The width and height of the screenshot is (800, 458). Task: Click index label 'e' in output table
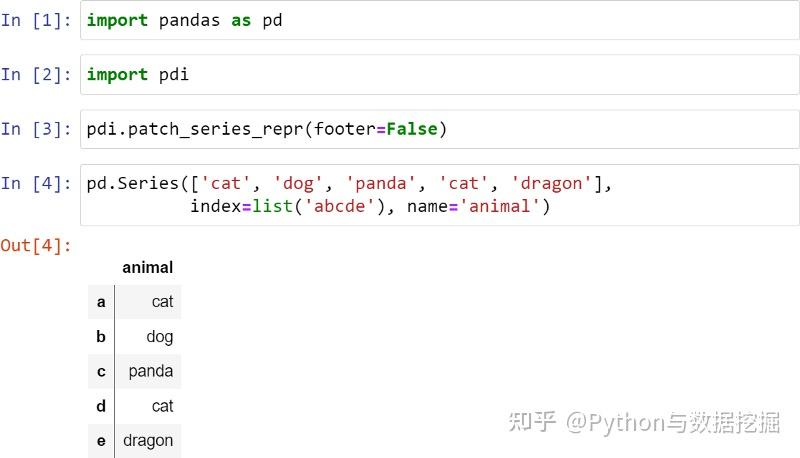101,441
